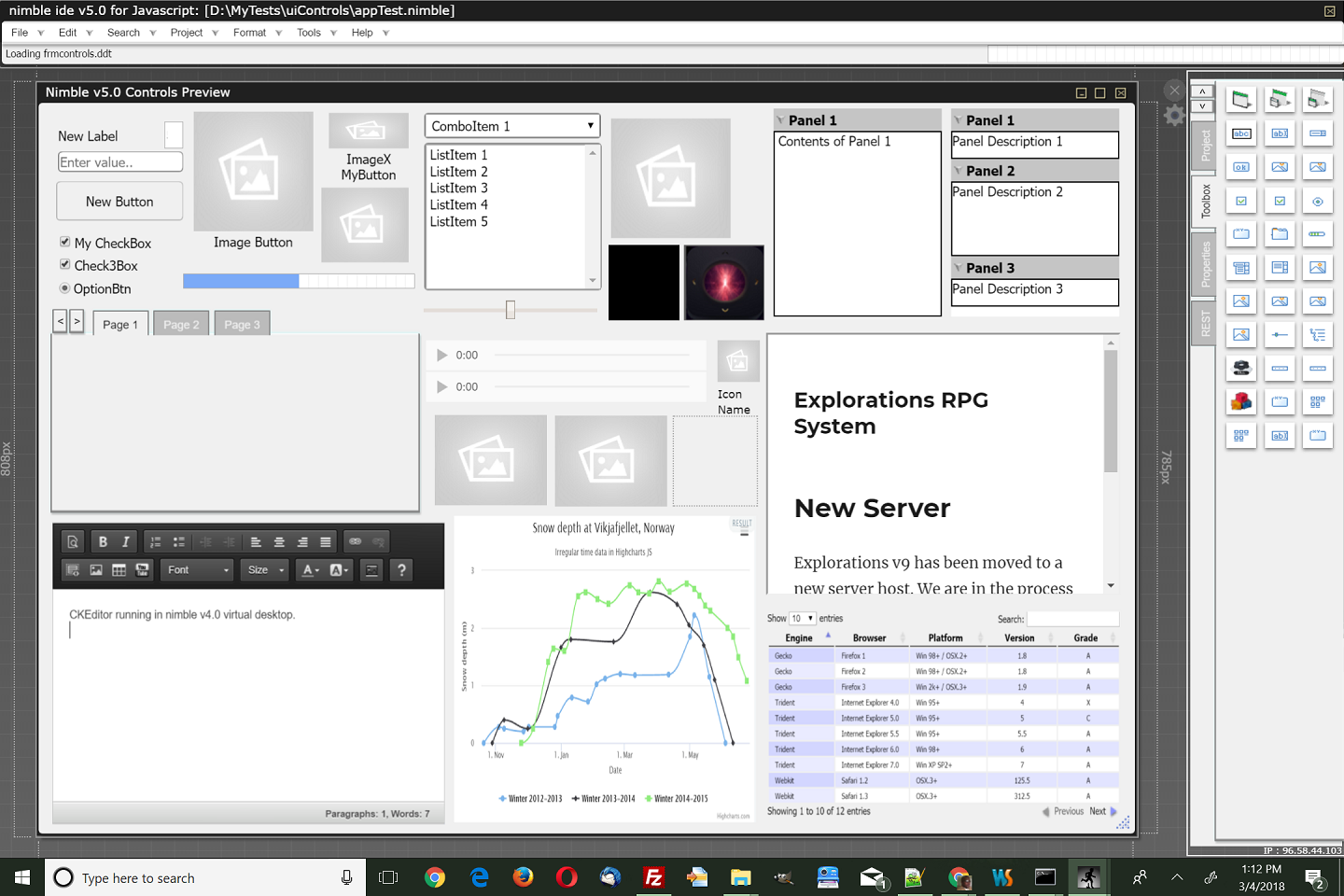The height and width of the screenshot is (896, 1344).
Task: Collapse the Panel 2 accordion section
Action: [x=1035, y=171]
